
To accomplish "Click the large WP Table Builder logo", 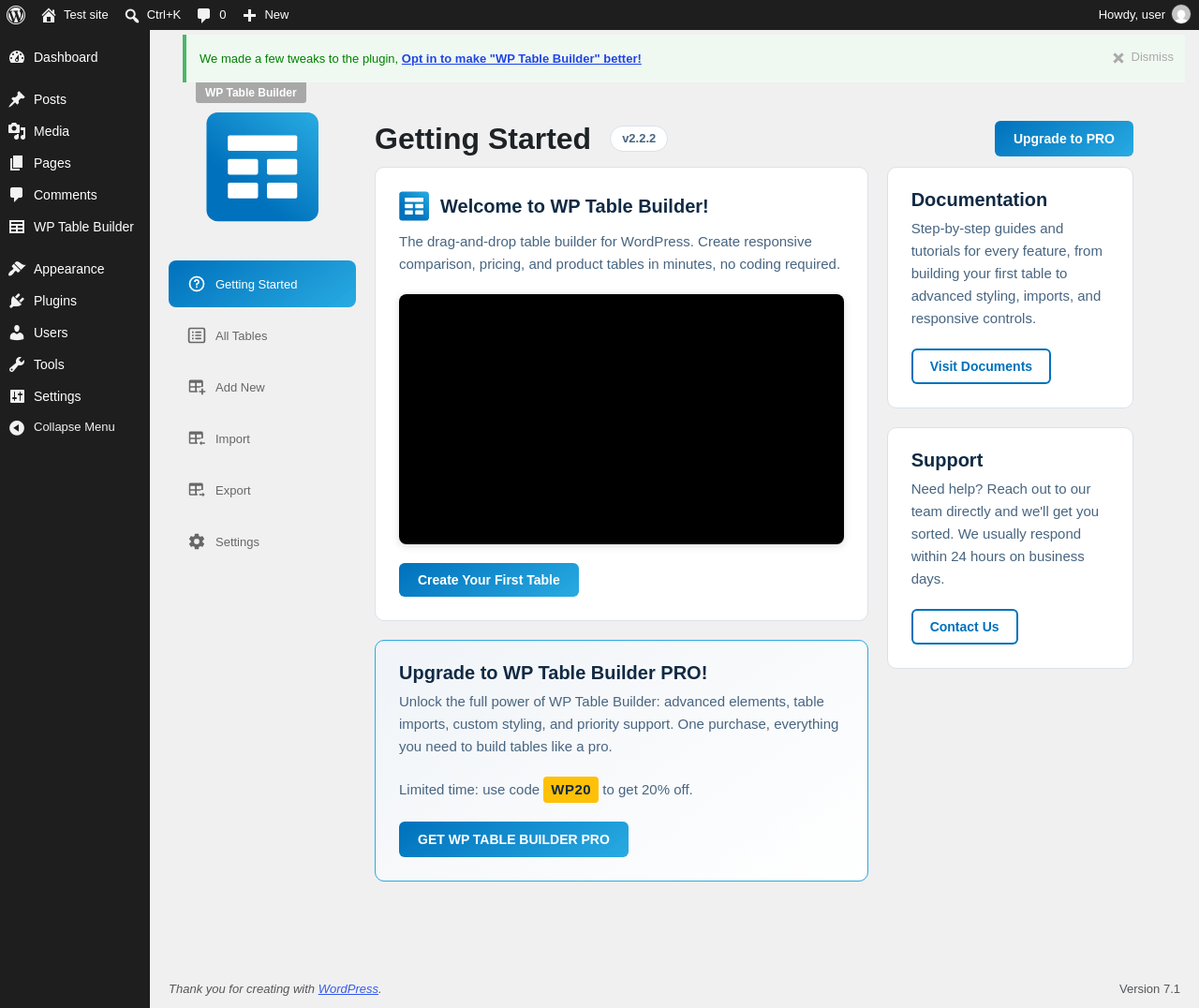I will point(262,167).
